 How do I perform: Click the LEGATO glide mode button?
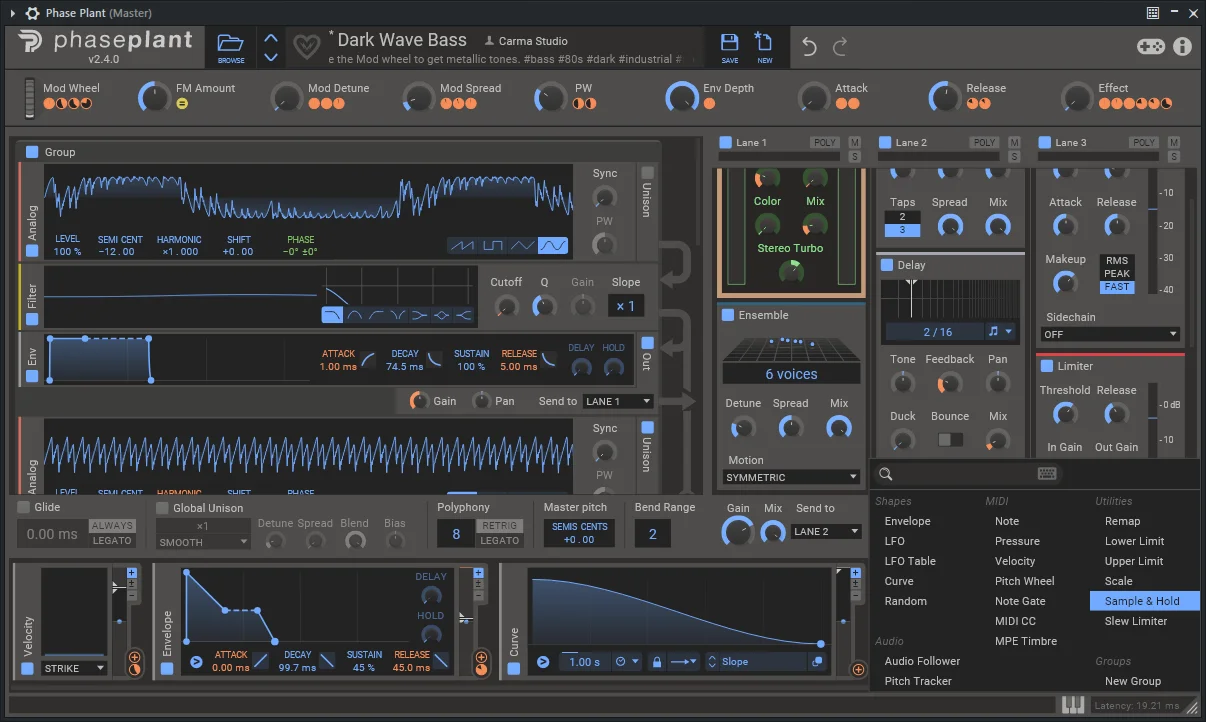click(112, 541)
